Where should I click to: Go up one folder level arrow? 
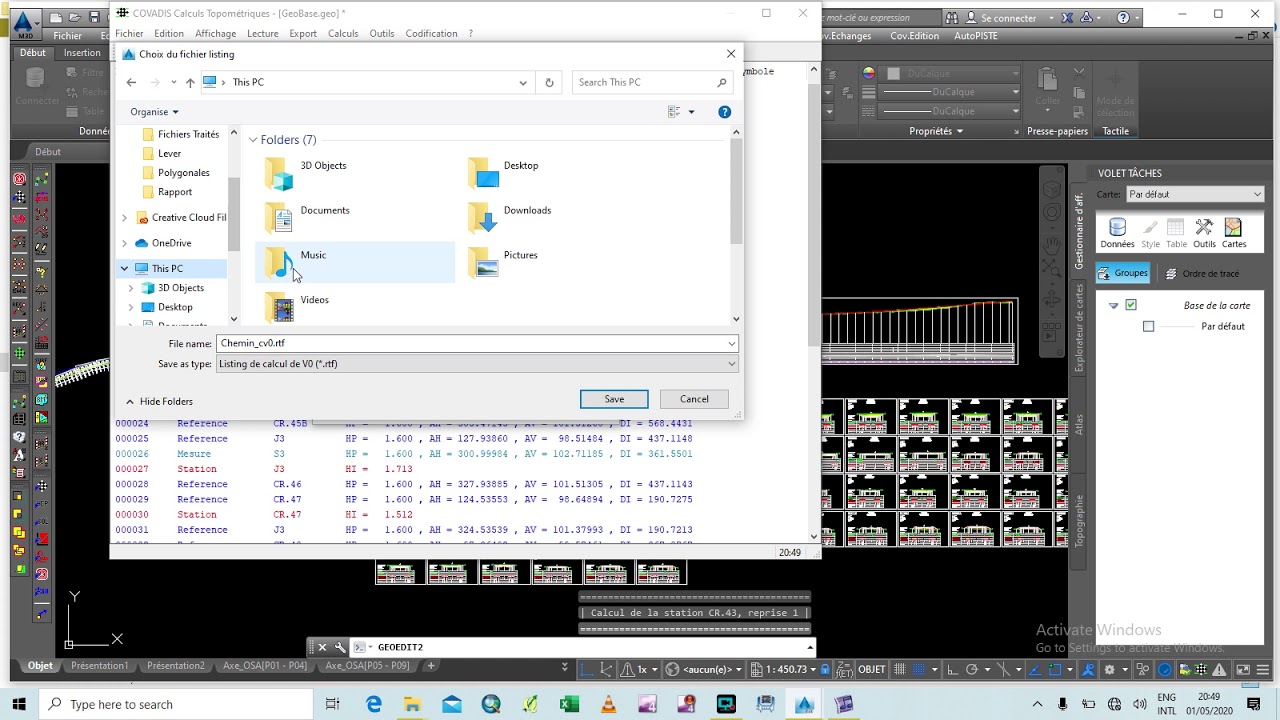(190, 82)
